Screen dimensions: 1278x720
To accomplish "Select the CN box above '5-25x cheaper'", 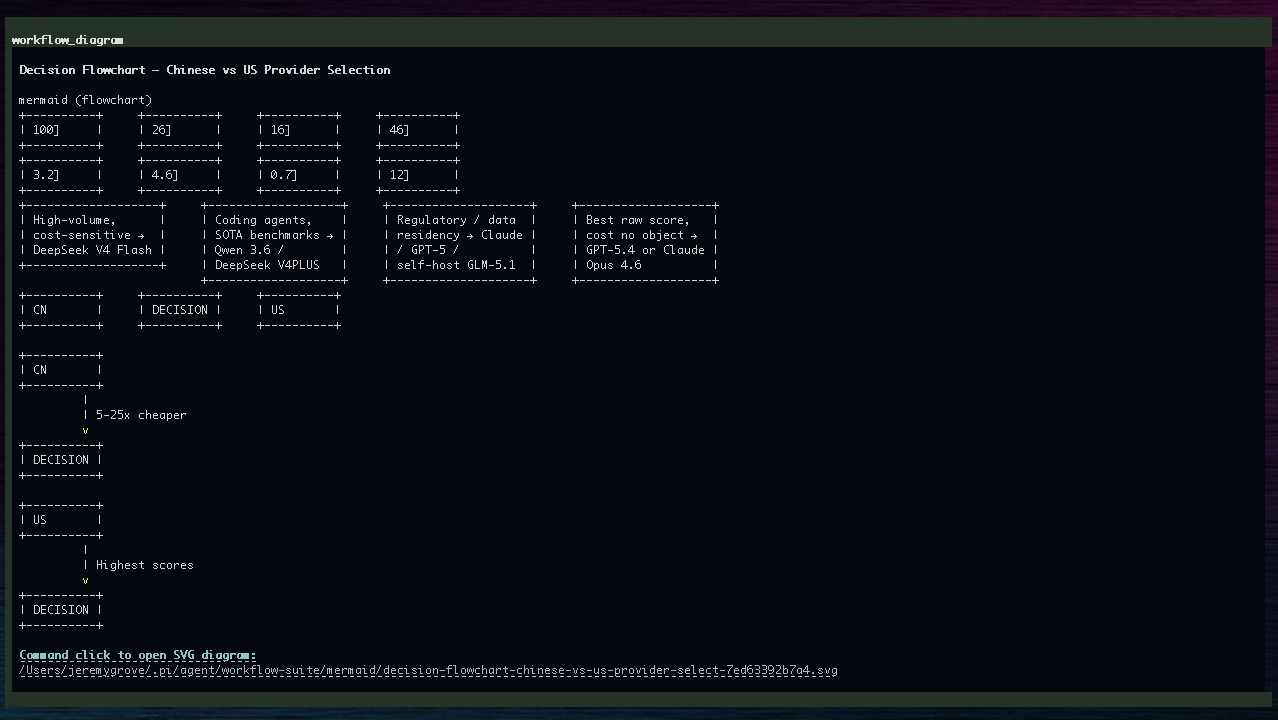I will coord(61,370).
